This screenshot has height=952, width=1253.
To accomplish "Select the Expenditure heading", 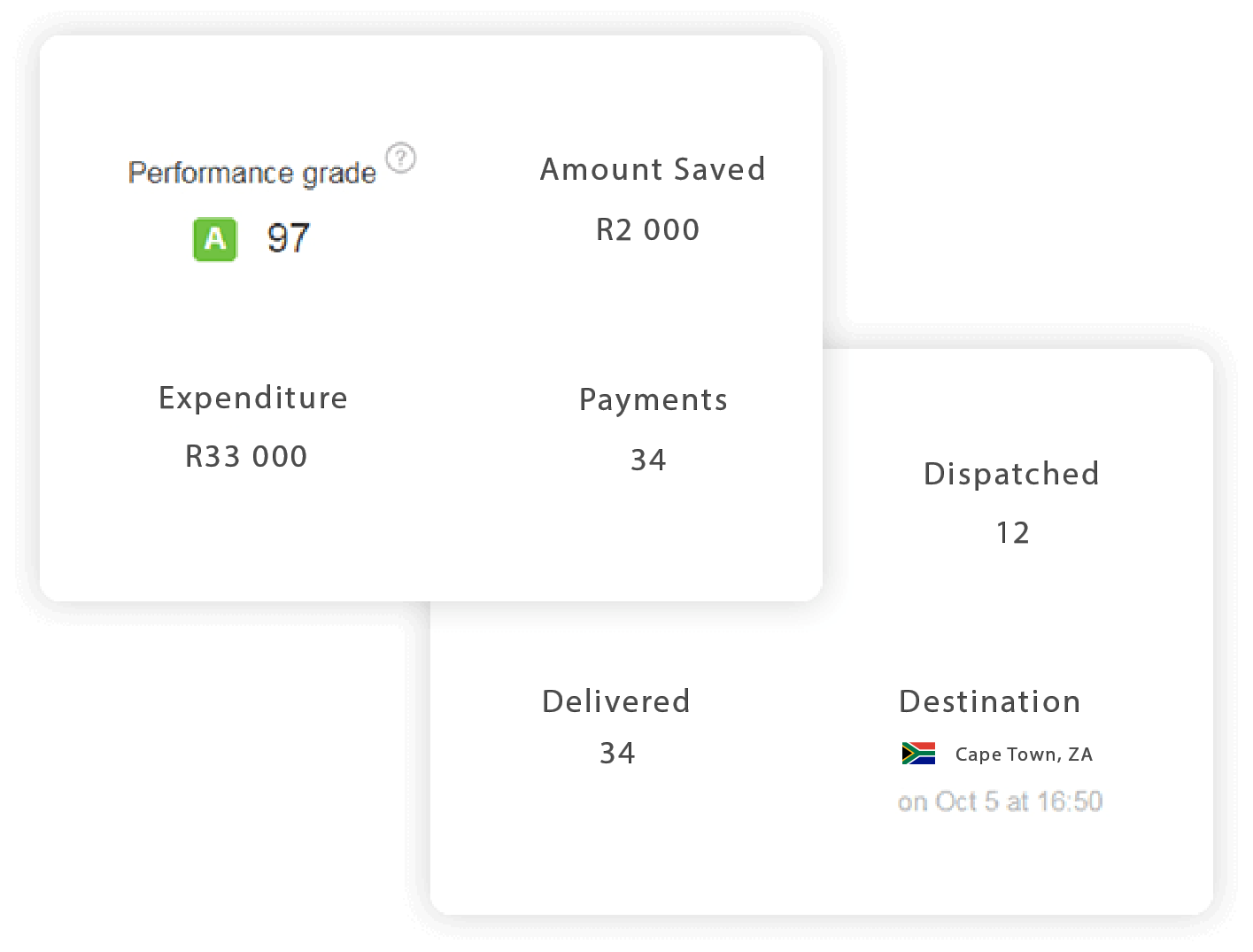I will 253,399.
